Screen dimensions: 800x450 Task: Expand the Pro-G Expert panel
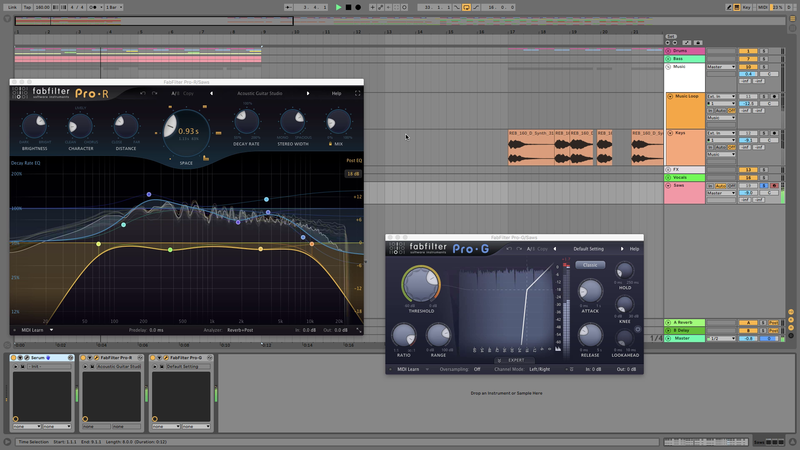pos(516,360)
